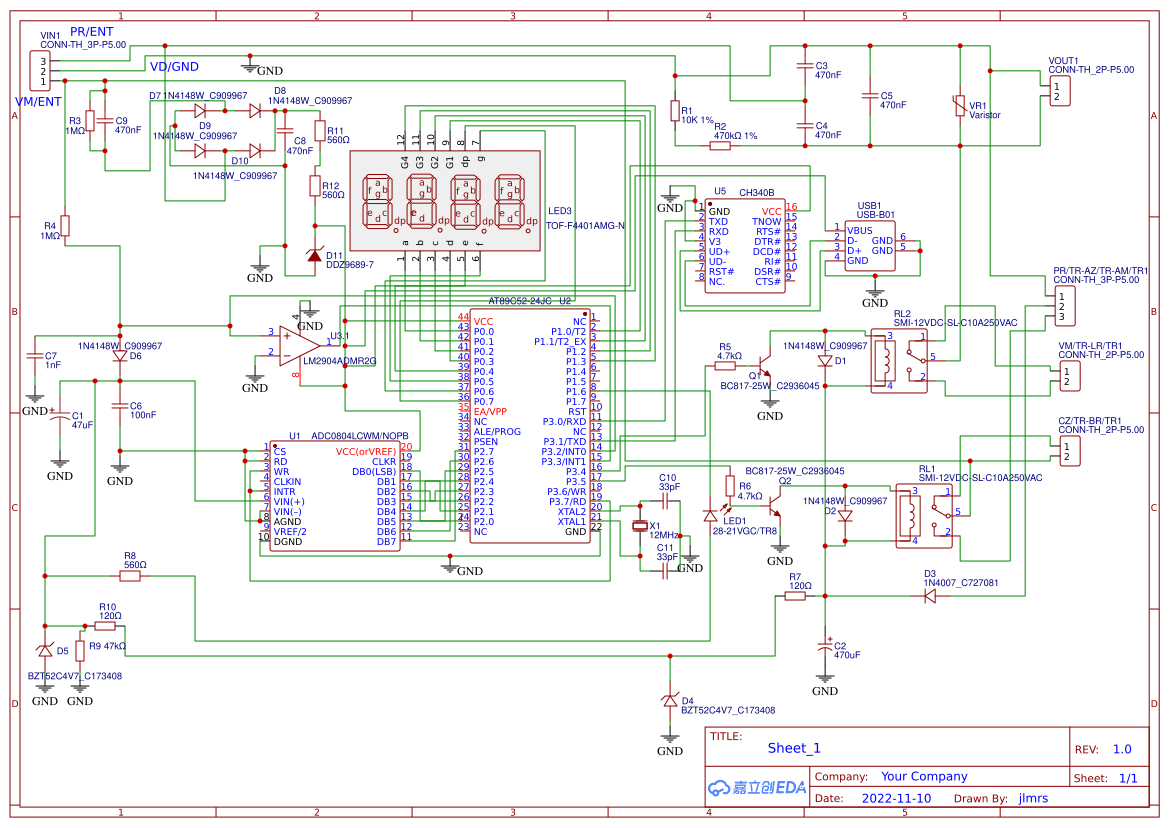
Task: Click the Sheet_1 title text
Action: pos(794,748)
